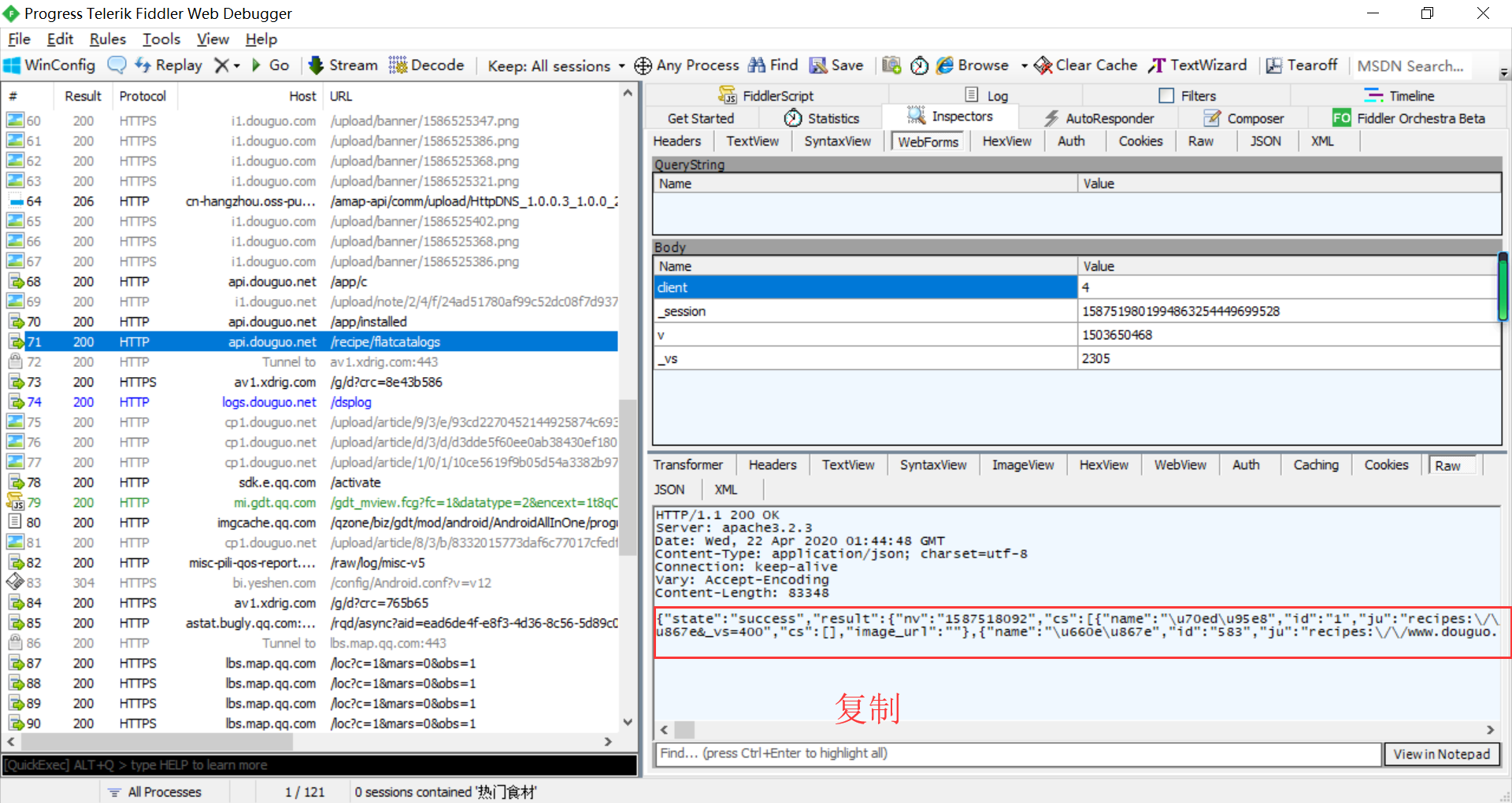Select the _session body row
This screenshot has height=803, width=1512.
click(x=1076, y=312)
